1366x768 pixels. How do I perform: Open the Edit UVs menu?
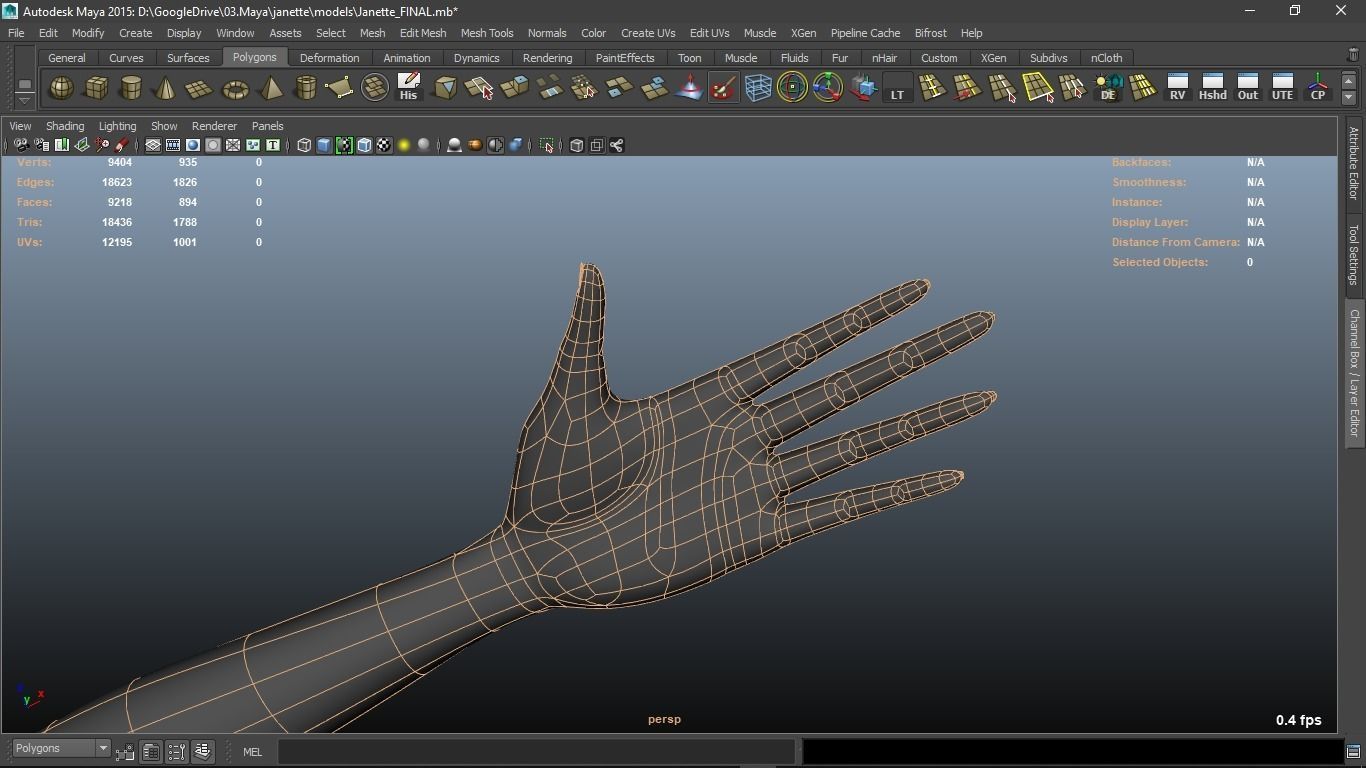(x=710, y=33)
